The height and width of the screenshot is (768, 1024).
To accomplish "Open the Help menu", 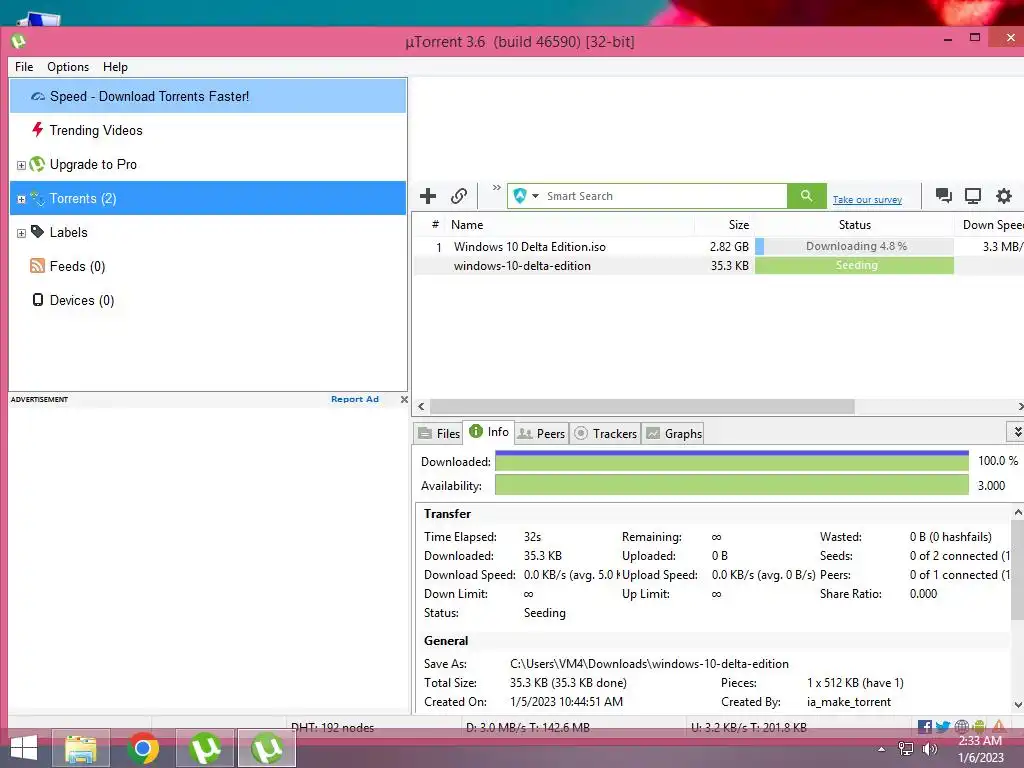I will (x=115, y=67).
